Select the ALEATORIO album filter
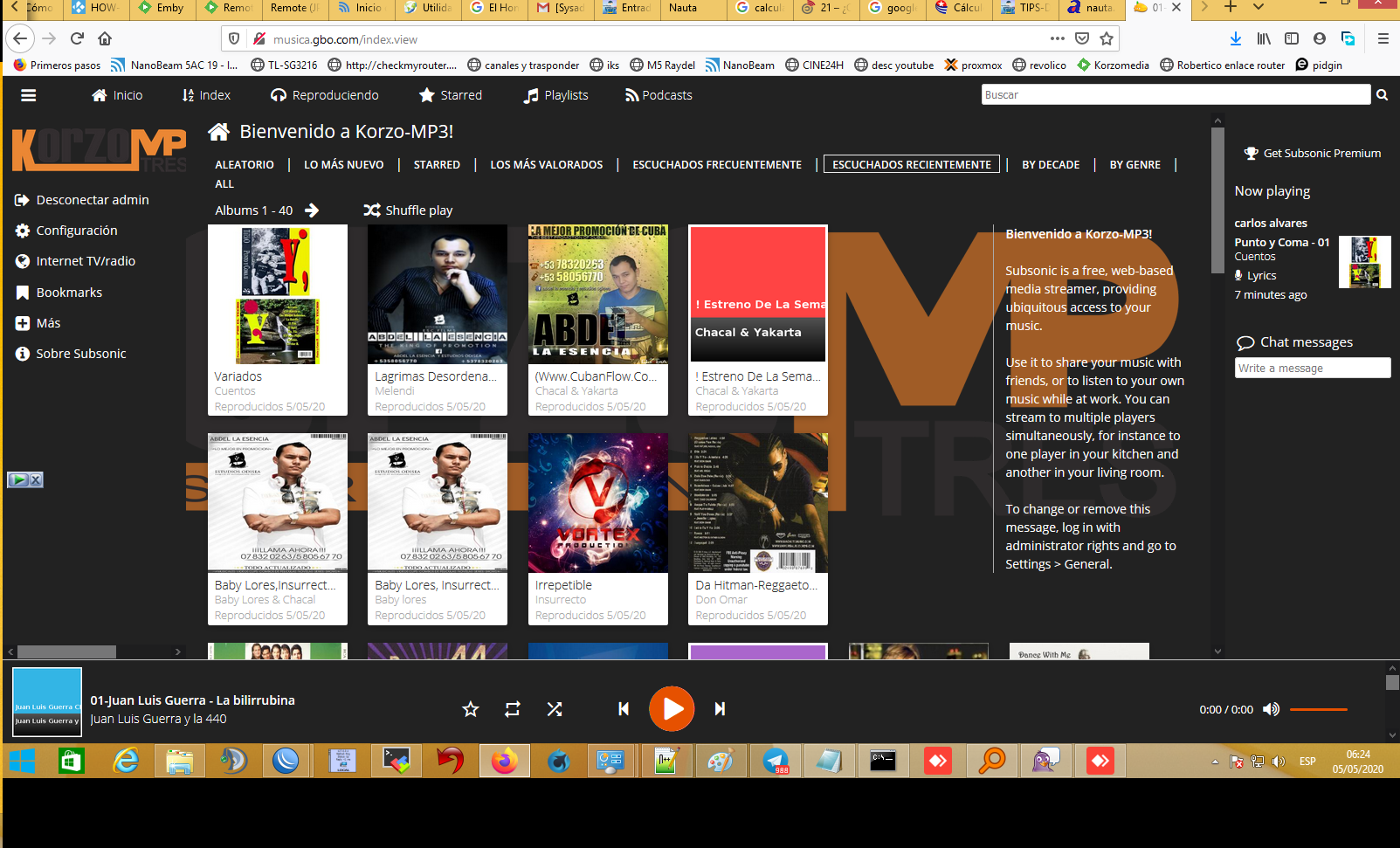 pyautogui.click(x=245, y=164)
